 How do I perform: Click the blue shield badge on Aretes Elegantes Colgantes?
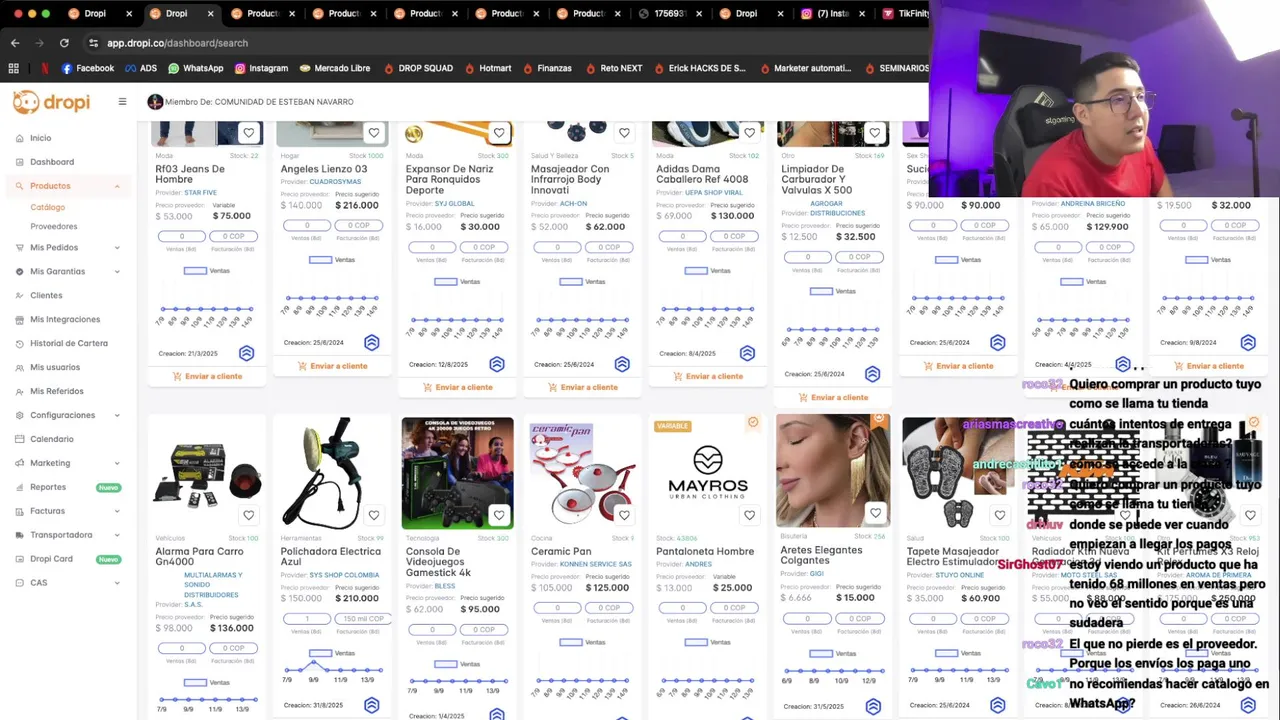click(872, 706)
